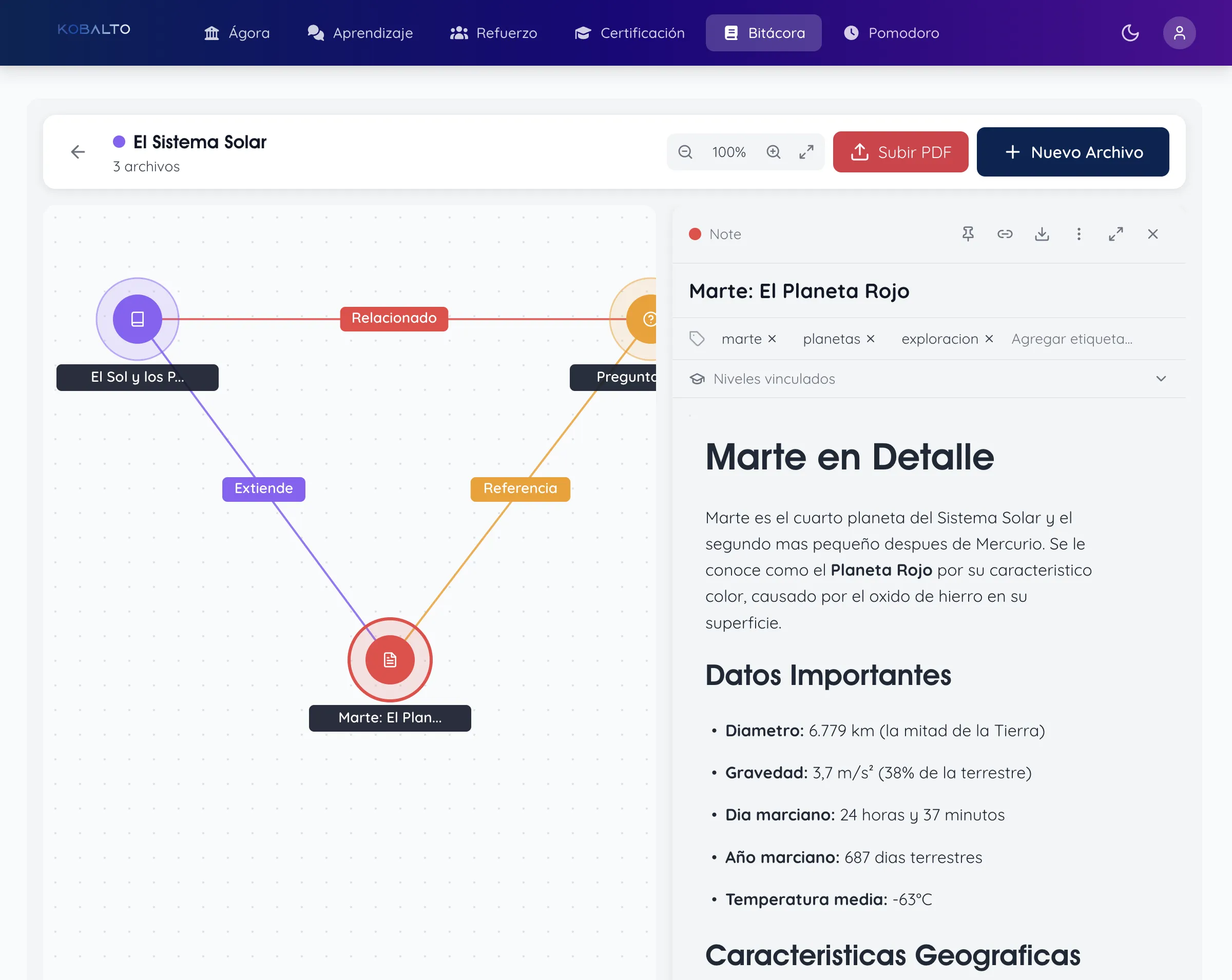Remove the 'marte' tag
The image size is (1232, 980).
click(x=772, y=339)
